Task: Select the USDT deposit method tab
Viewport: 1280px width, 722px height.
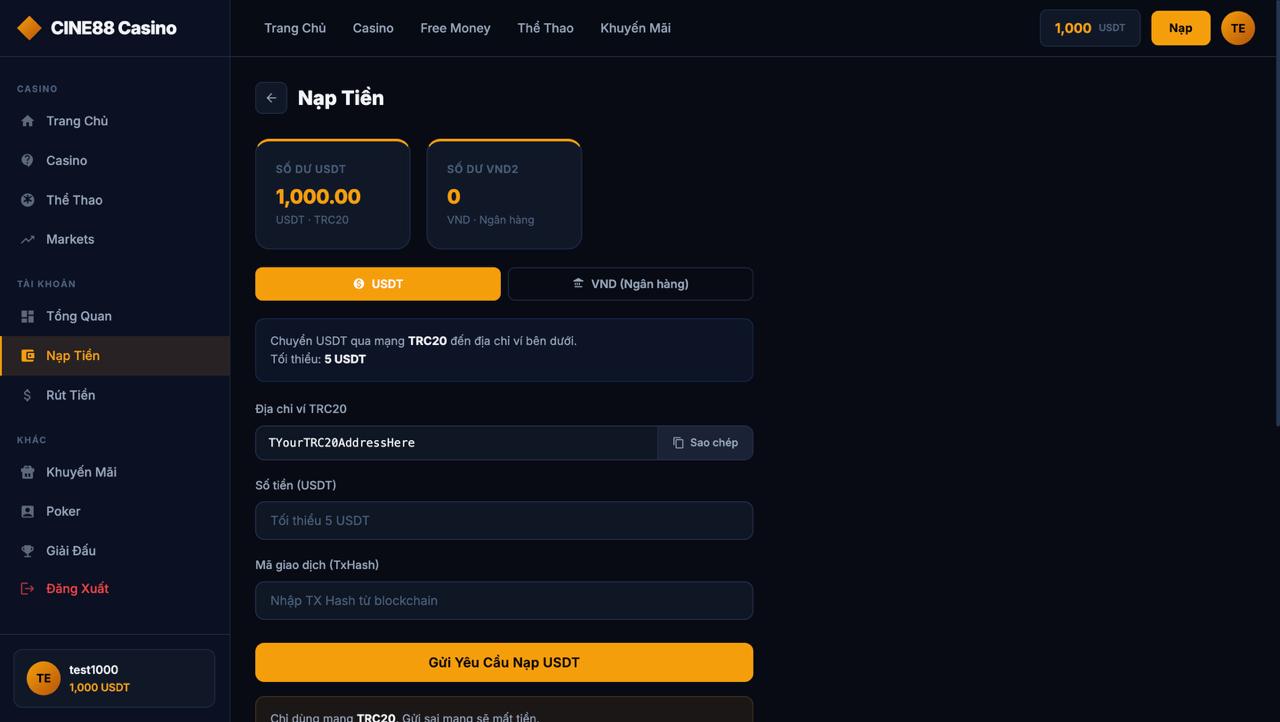Action: point(378,284)
